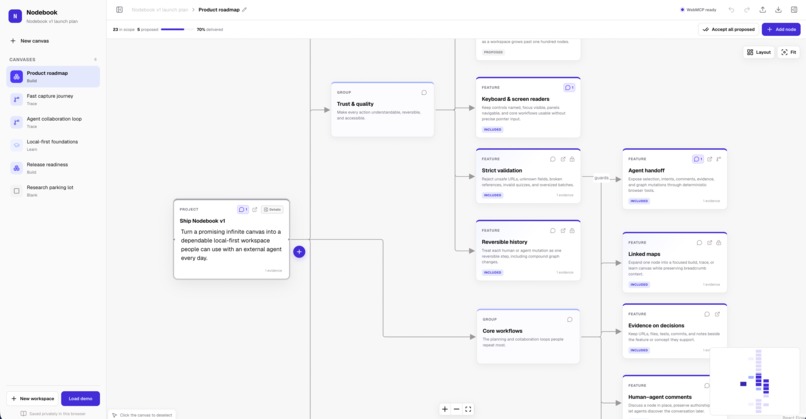The width and height of the screenshot is (806, 419).
Task: Click the 'guards' edge label
Action: [x=601, y=178]
